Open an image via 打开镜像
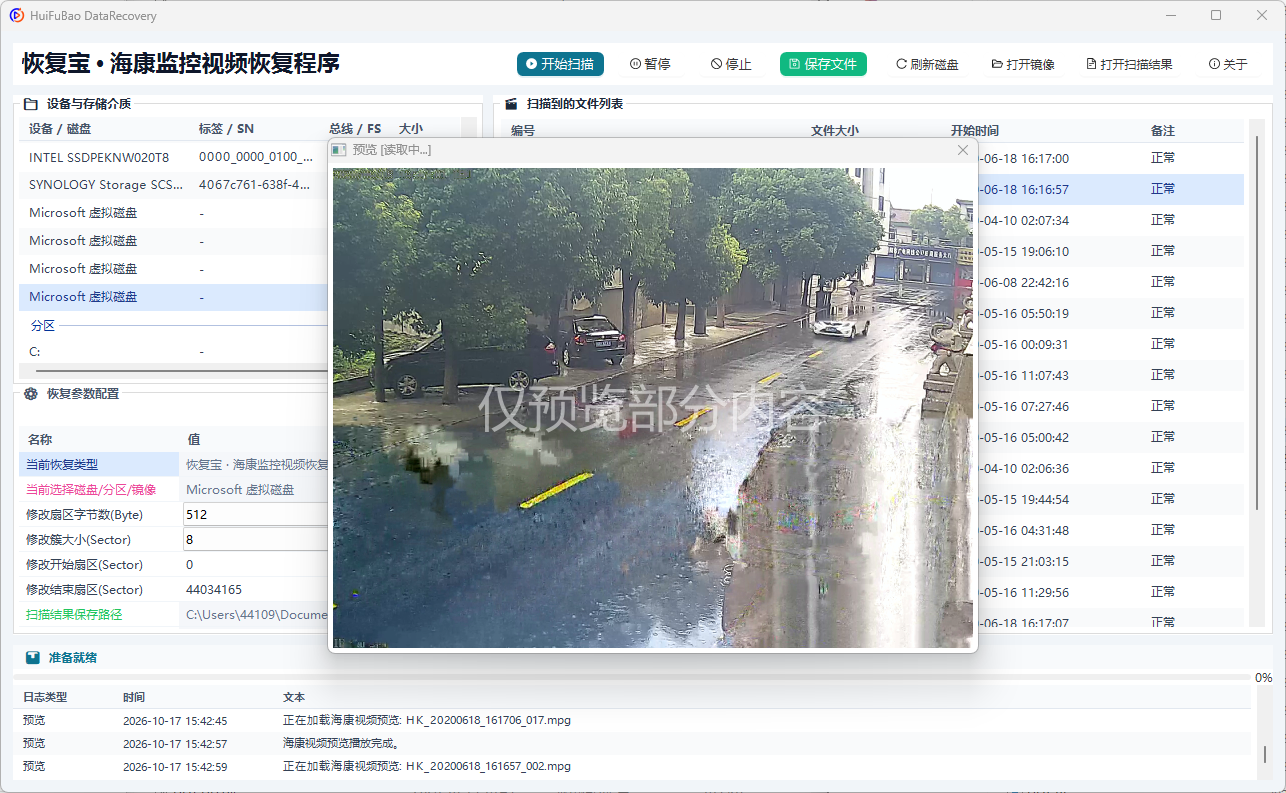The width and height of the screenshot is (1286, 793). (x=1023, y=64)
